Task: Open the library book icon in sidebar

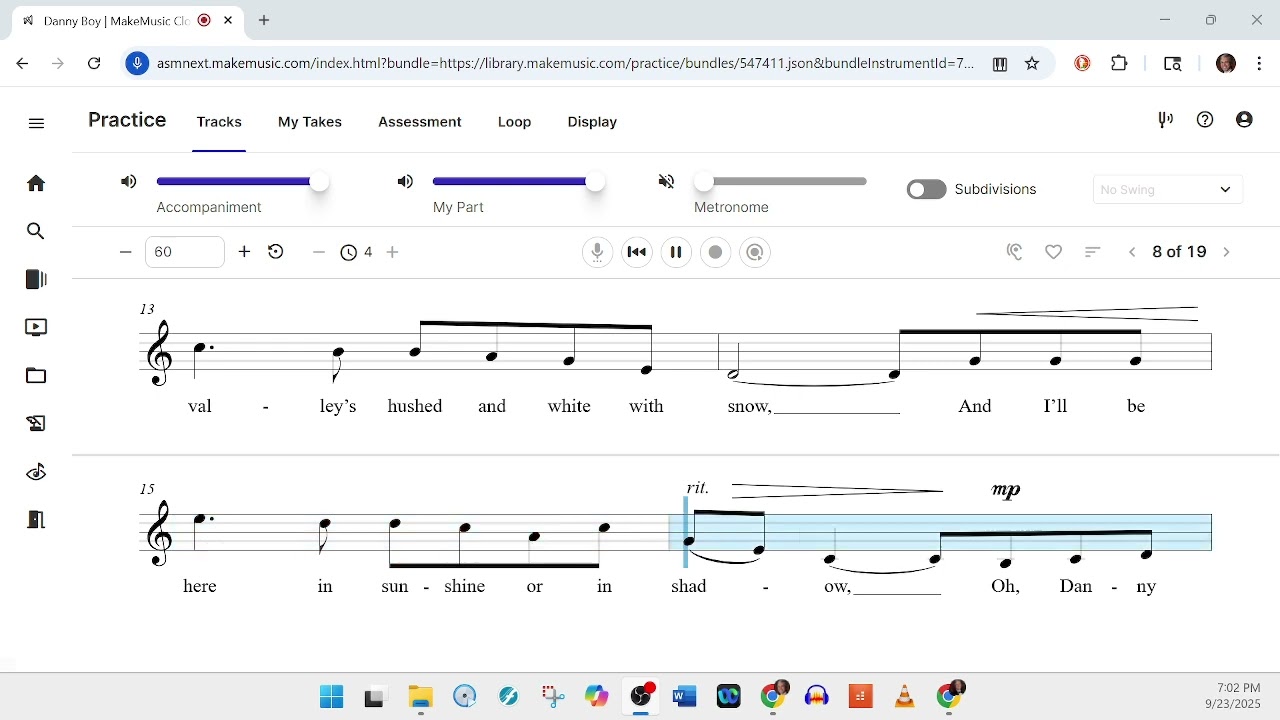Action: click(36, 279)
